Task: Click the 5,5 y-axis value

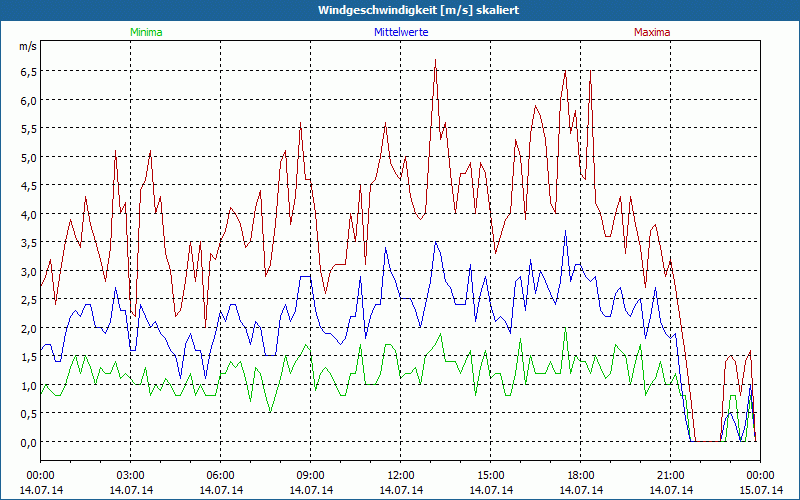Action: pyautogui.click(x=29, y=129)
